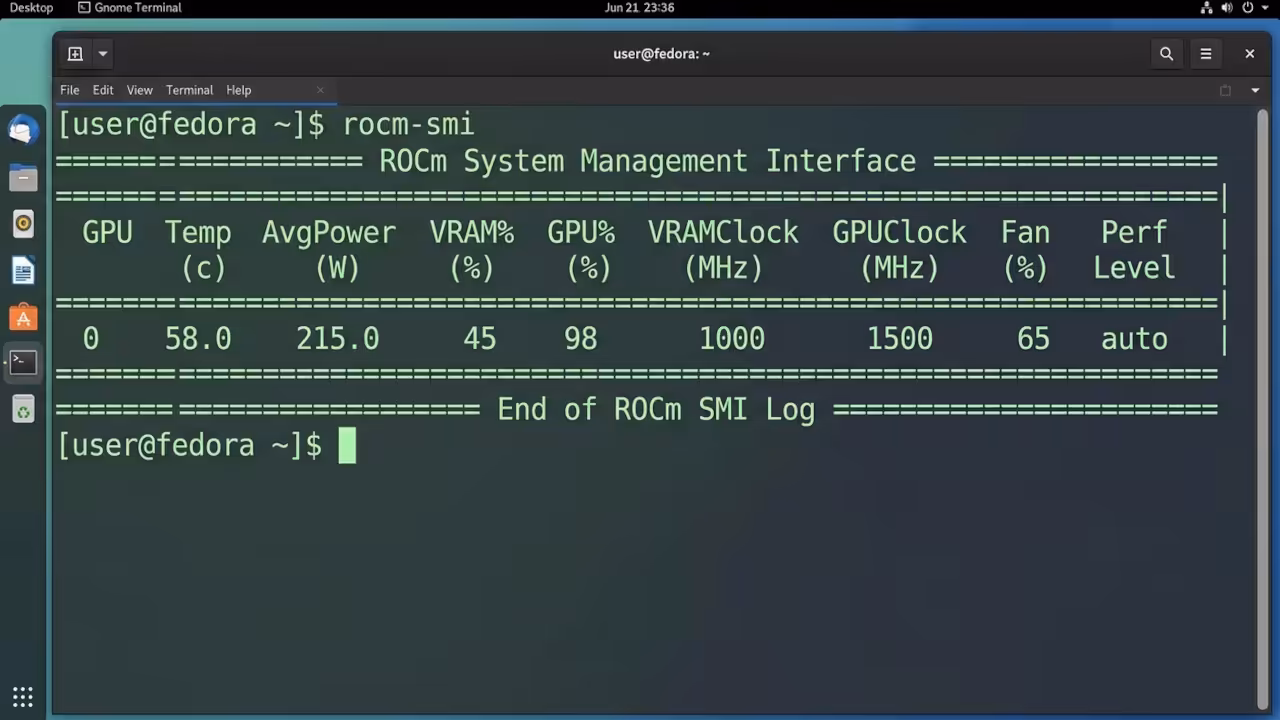Open Gnome Terminal app menu in top bar

pyautogui.click(x=130, y=7)
